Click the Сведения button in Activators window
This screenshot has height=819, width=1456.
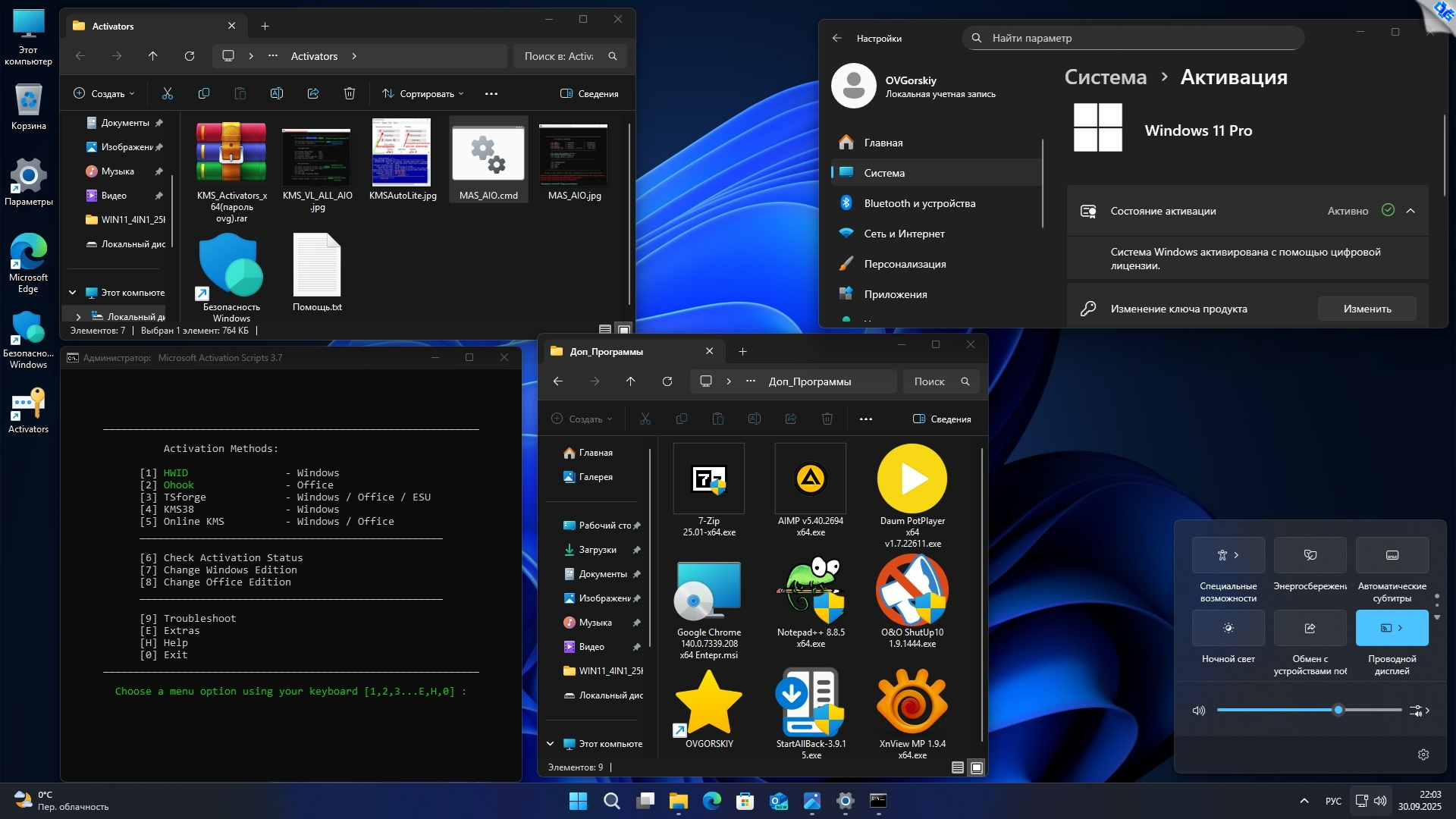tap(589, 93)
